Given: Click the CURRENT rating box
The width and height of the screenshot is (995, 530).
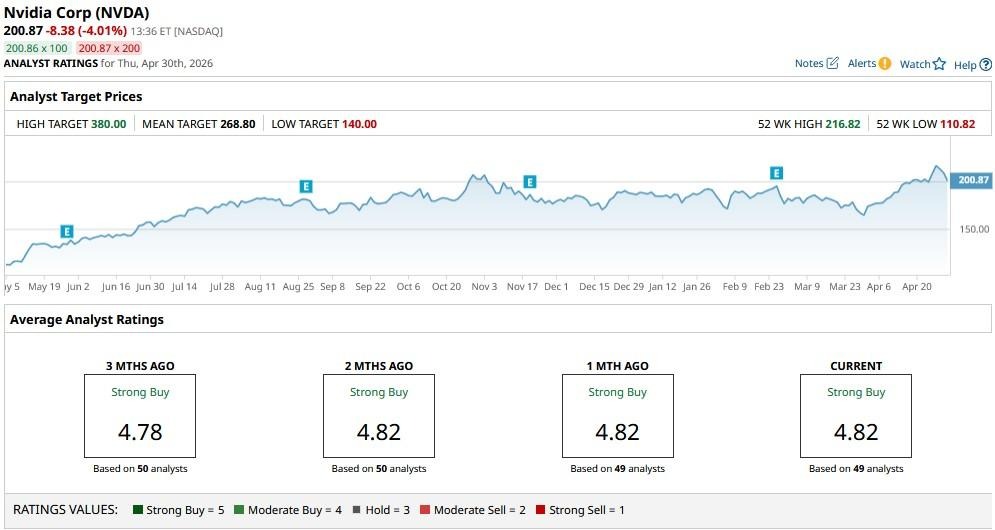Looking at the screenshot, I should pyautogui.click(x=856, y=416).
